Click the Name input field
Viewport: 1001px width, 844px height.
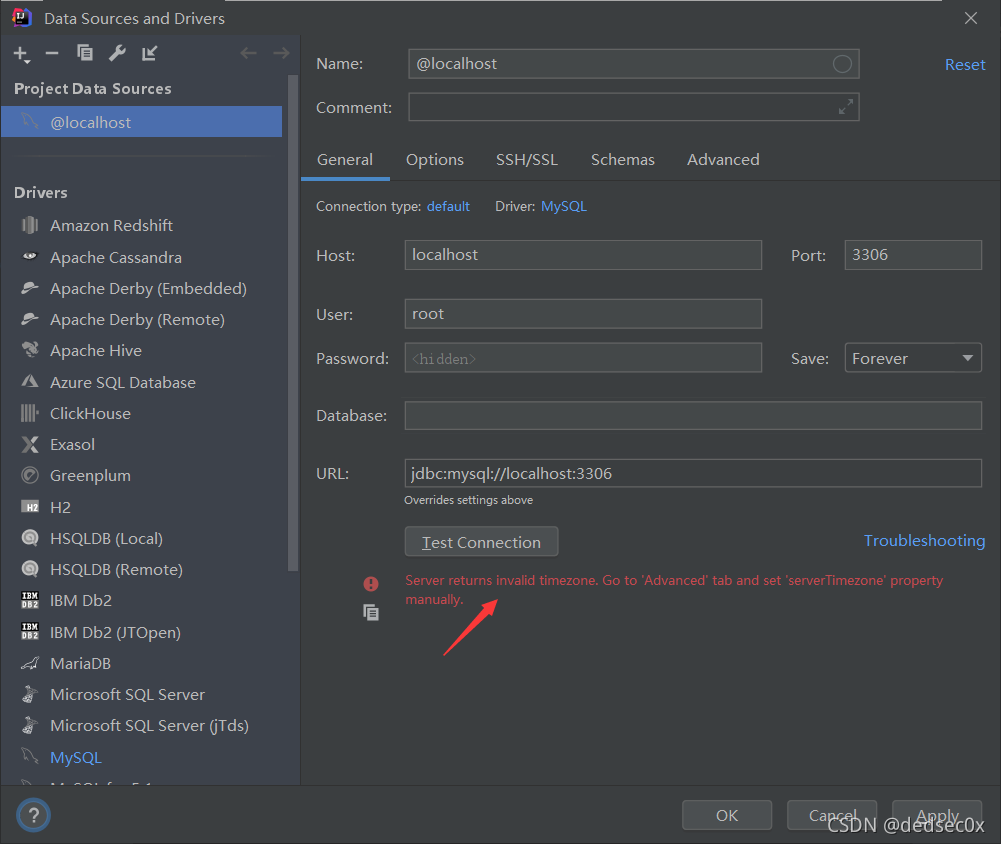click(x=633, y=64)
